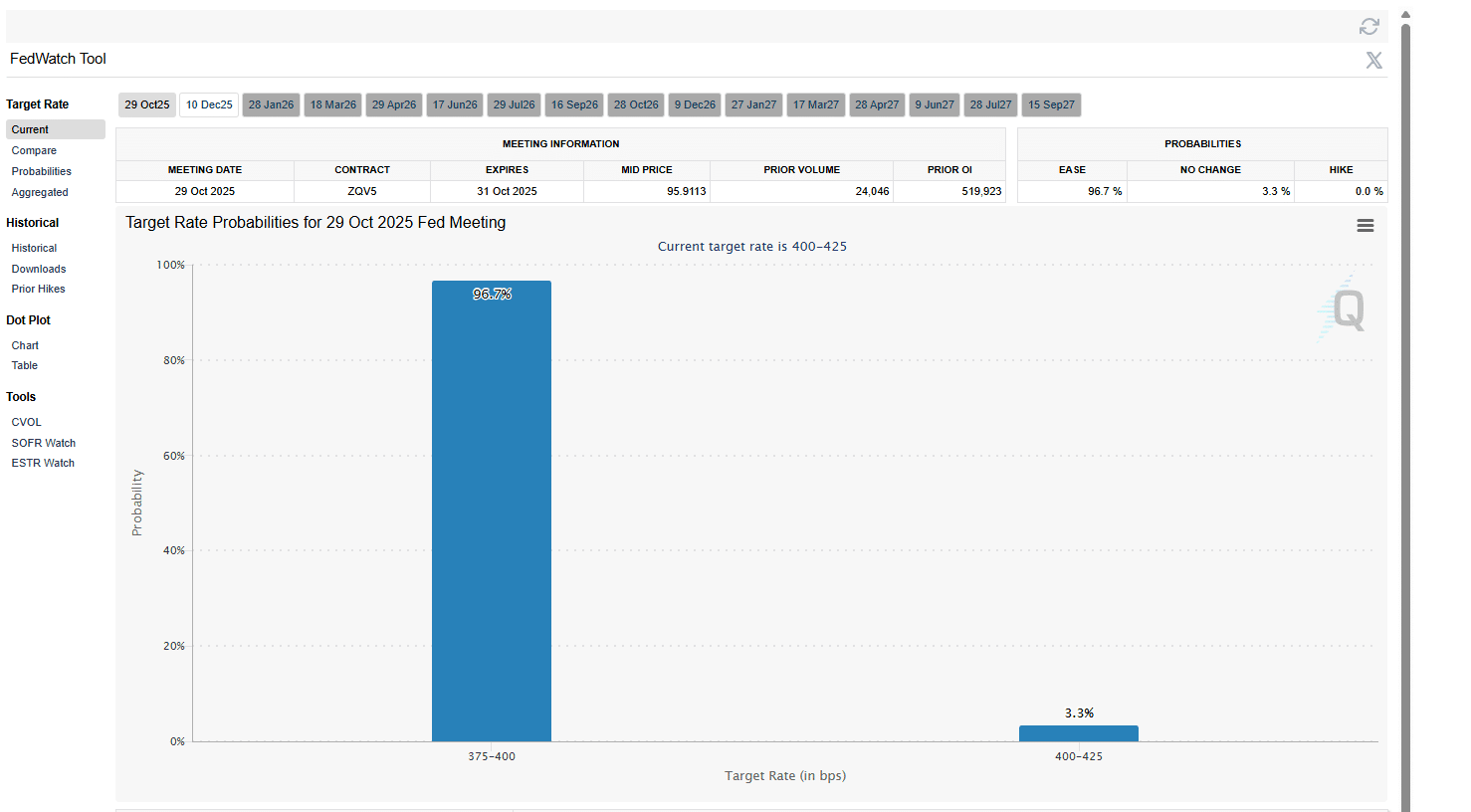Launch the CVOL tool

coord(26,422)
